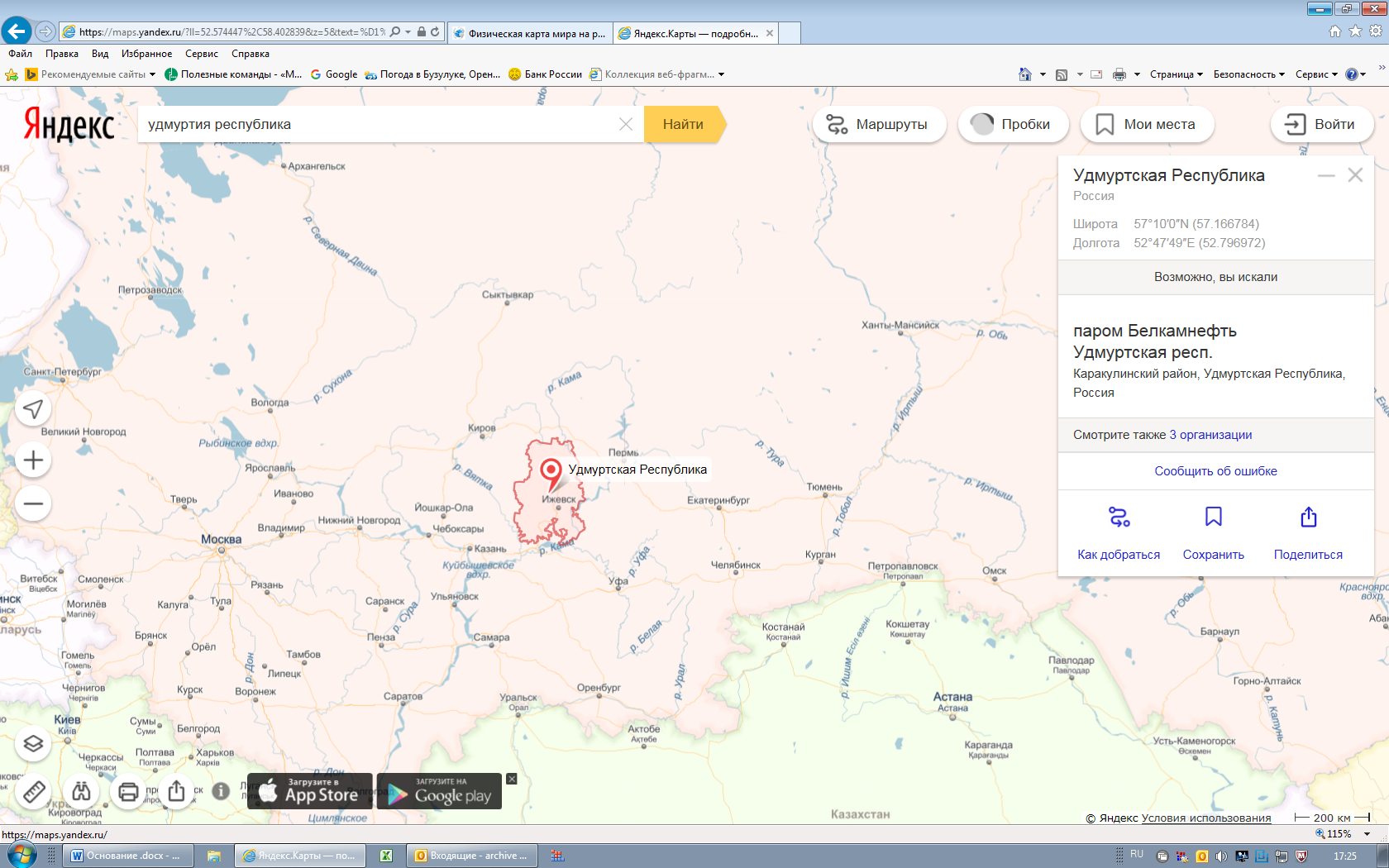Open the panoramas binoculars tool
1389x868 pixels.
click(x=81, y=791)
